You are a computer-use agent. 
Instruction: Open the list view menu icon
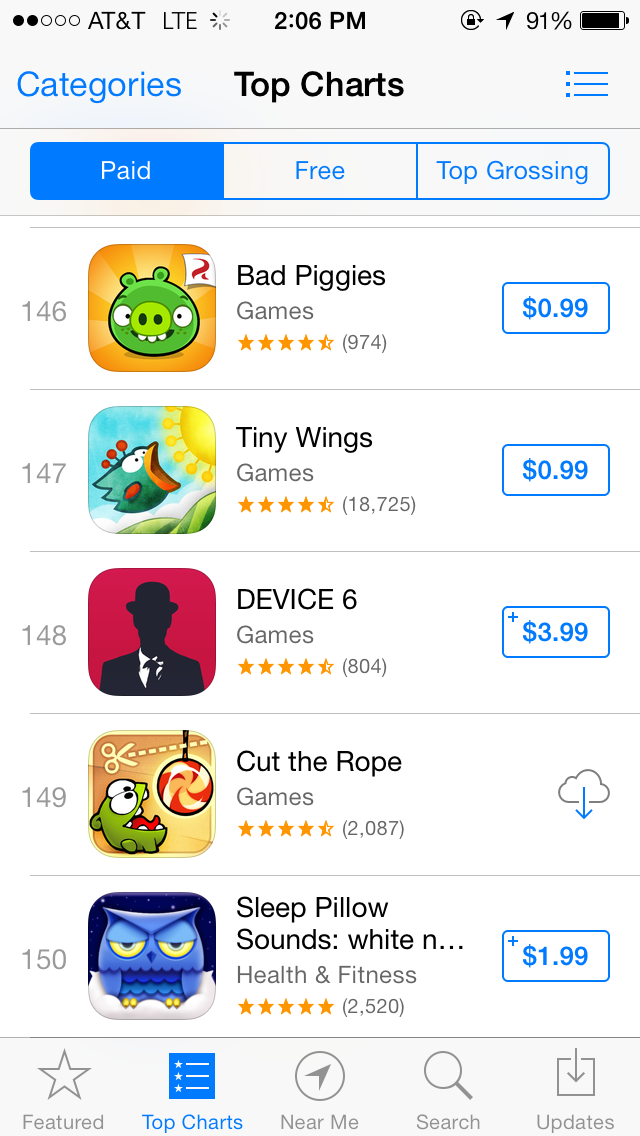586,84
